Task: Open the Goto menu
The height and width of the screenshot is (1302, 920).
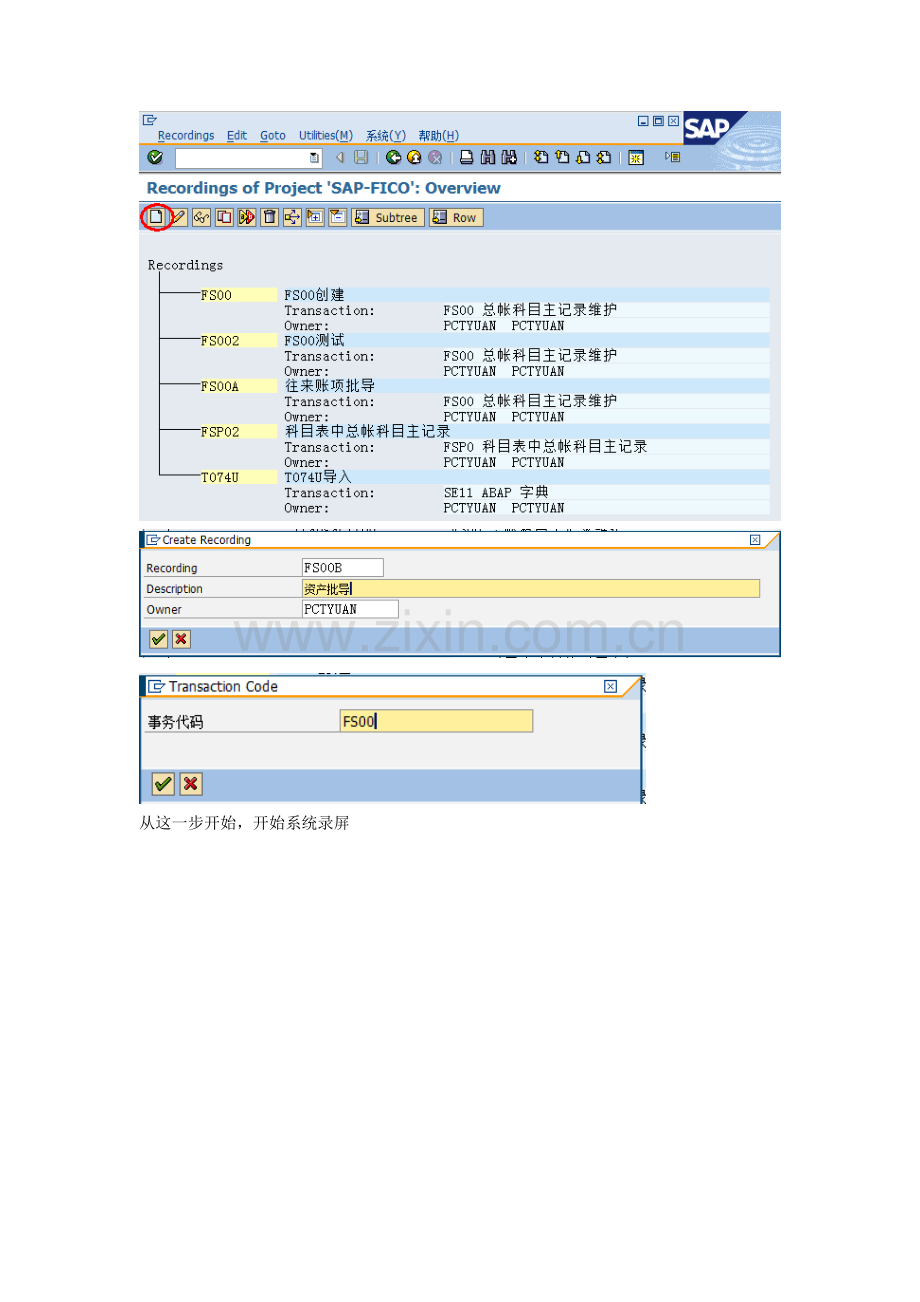Action: [273, 136]
